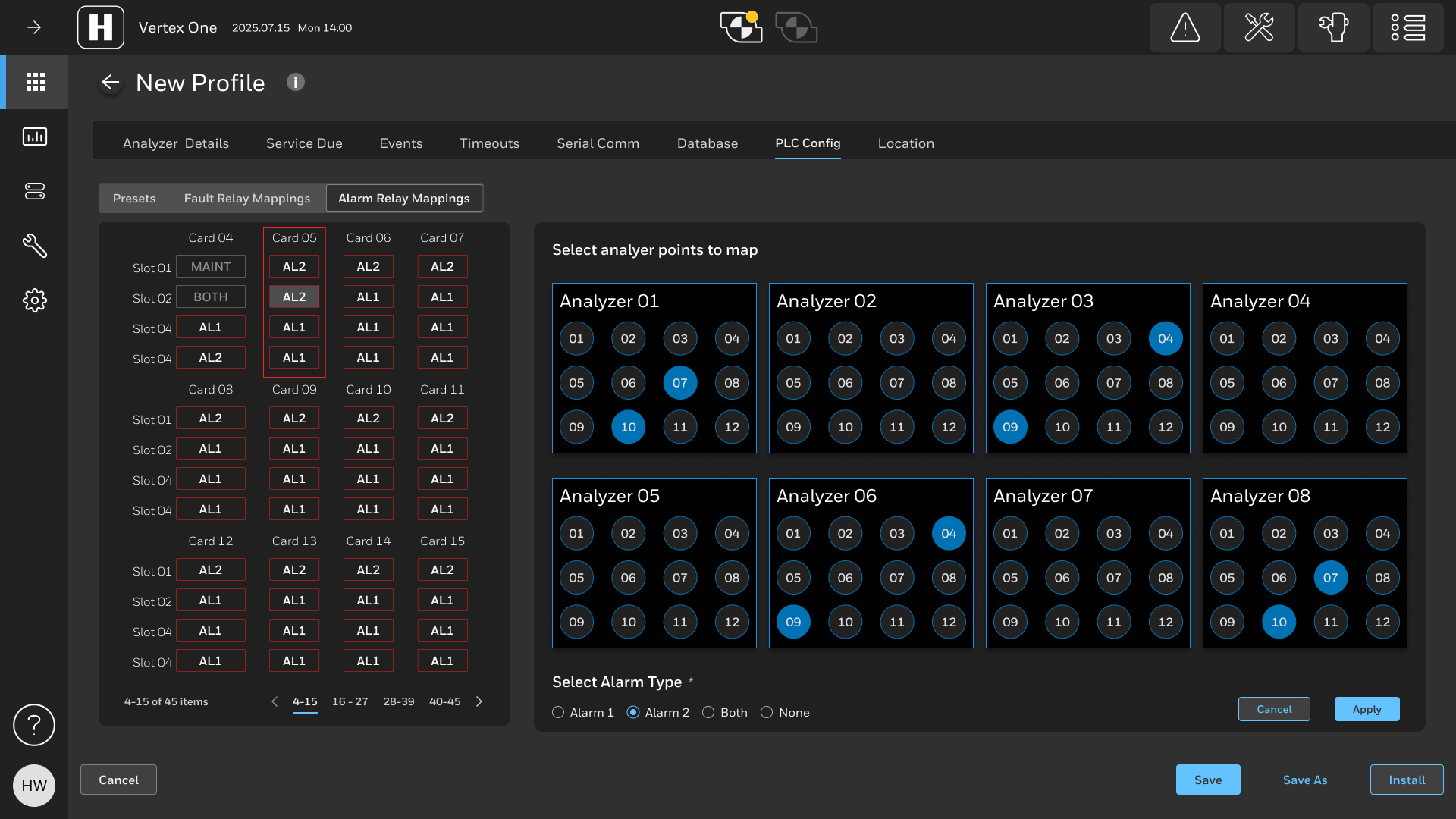
Task: Open the chart reports sidebar icon
Action: (x=35, y=136)
